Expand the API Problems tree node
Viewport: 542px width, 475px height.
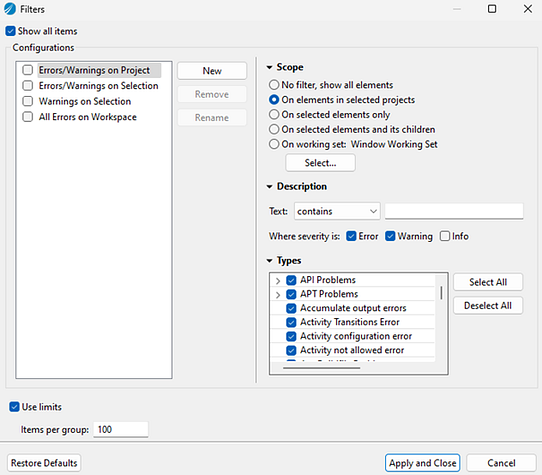pyautogui.click(x=278, y=281)
